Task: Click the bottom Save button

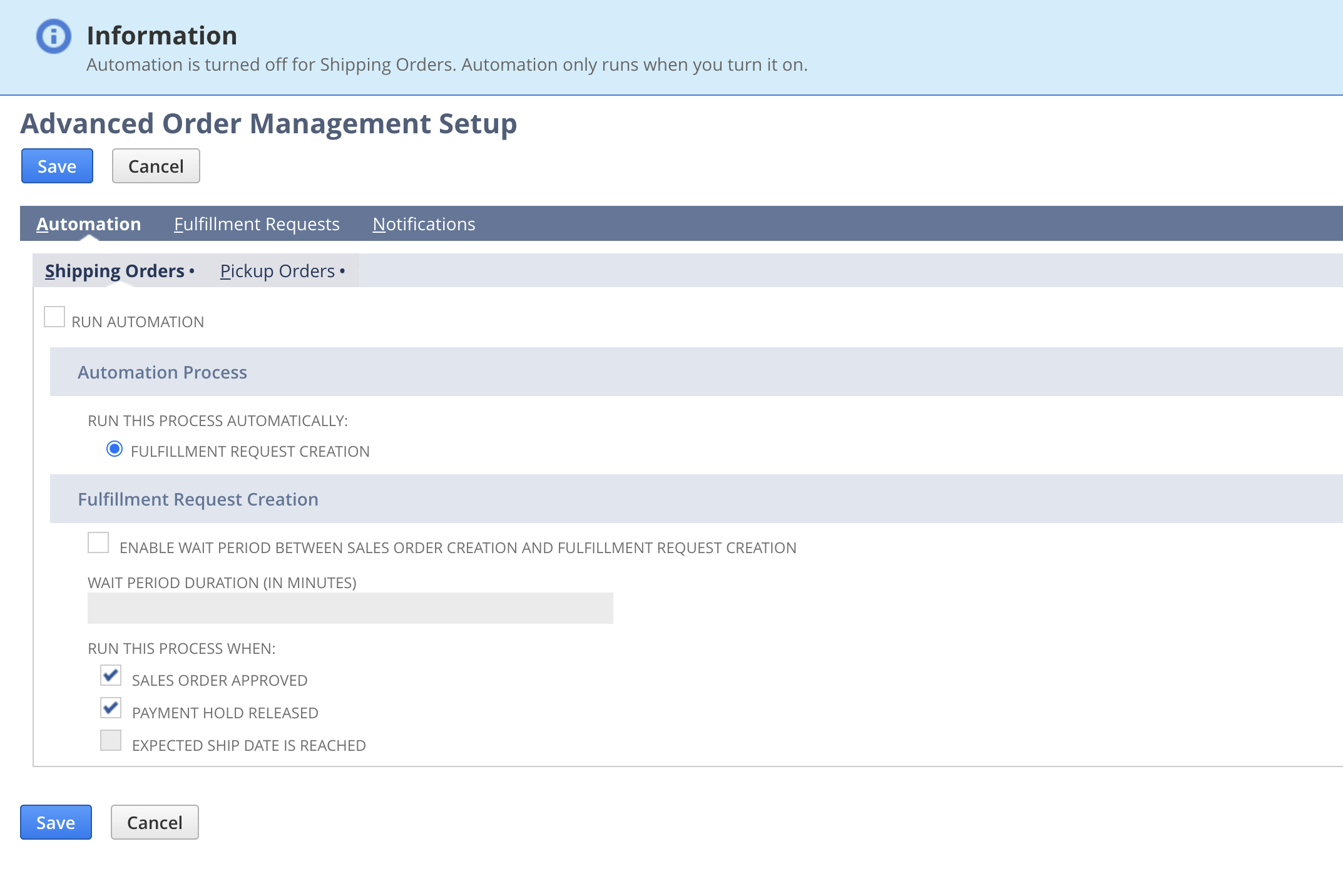Action: 56,822
